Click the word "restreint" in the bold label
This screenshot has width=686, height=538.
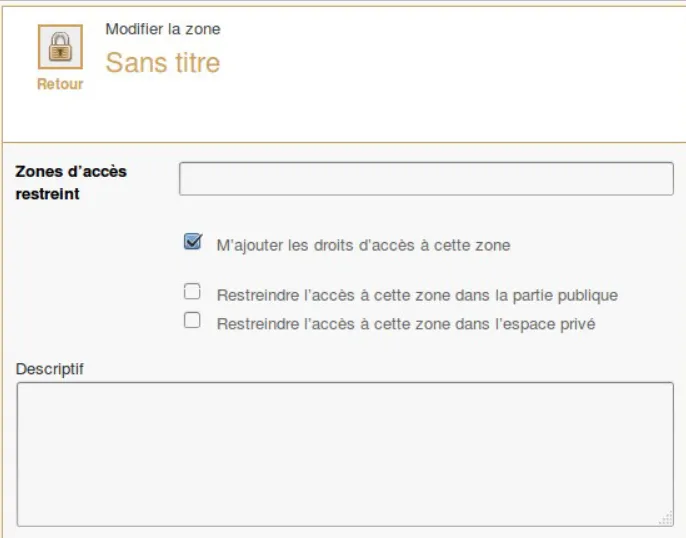coord(48,194)
